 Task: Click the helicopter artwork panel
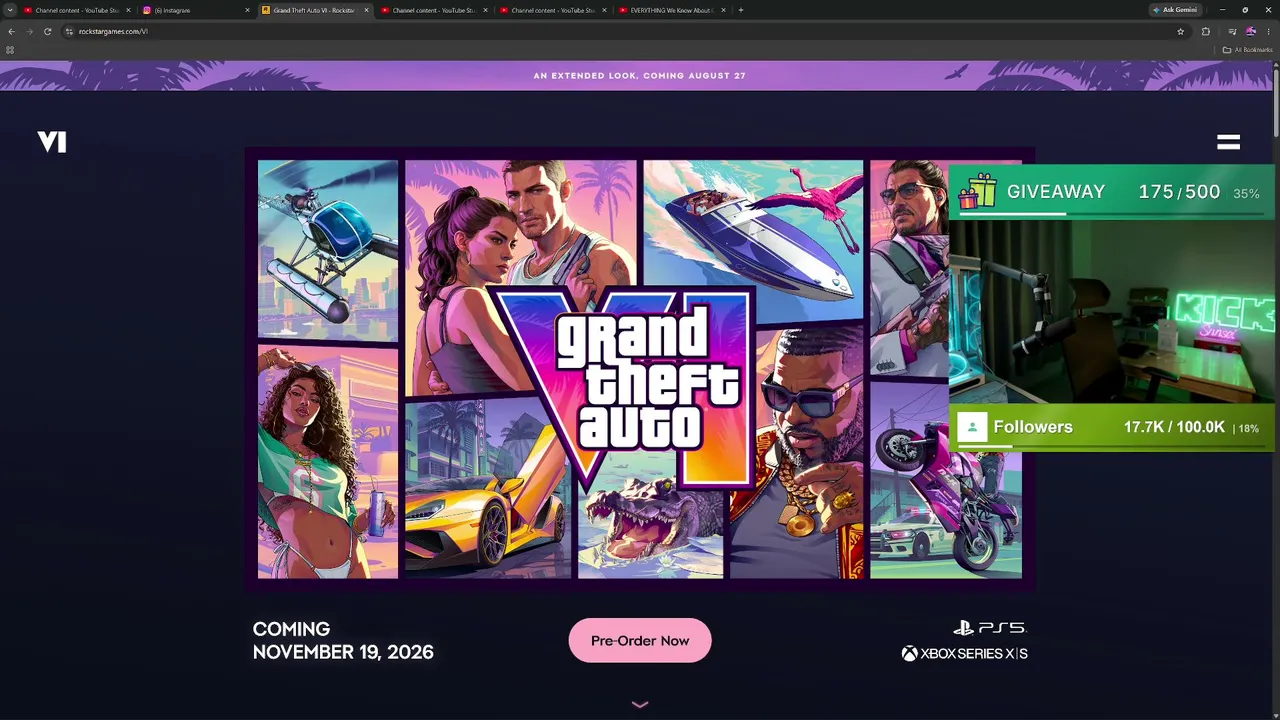pos(328,250)
